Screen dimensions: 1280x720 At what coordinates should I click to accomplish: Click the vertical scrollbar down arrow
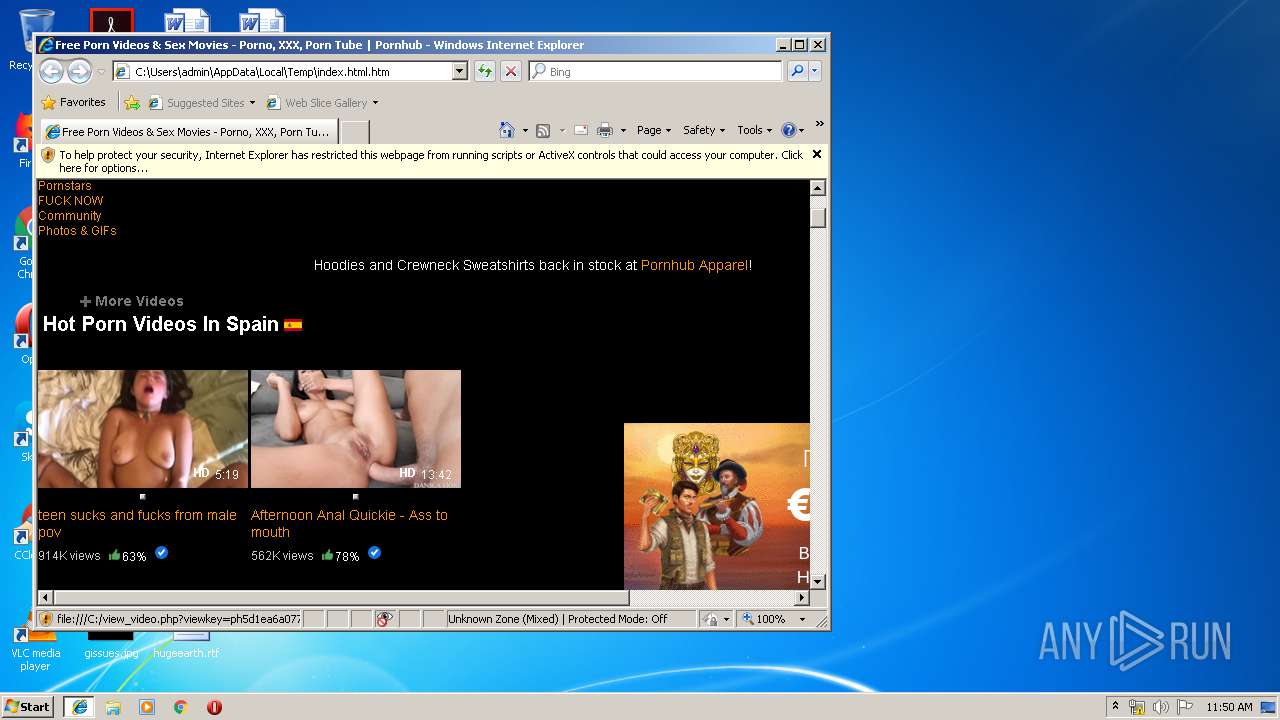(x=818, y=581)
